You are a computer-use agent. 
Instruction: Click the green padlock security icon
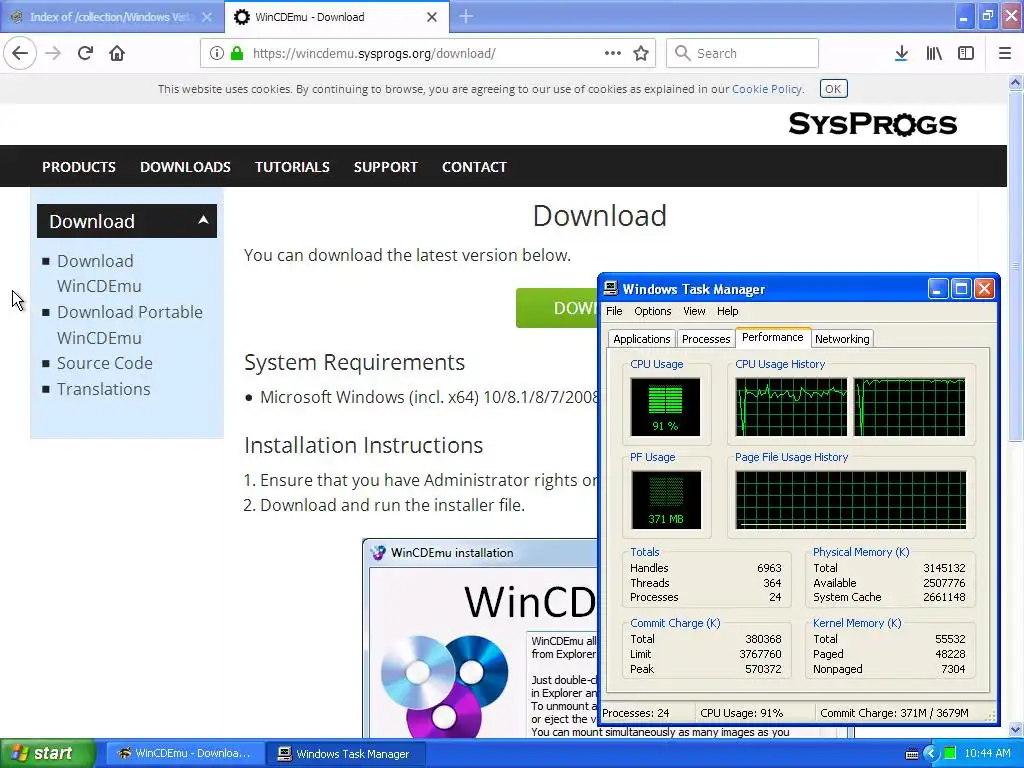[x=236, y=54]
